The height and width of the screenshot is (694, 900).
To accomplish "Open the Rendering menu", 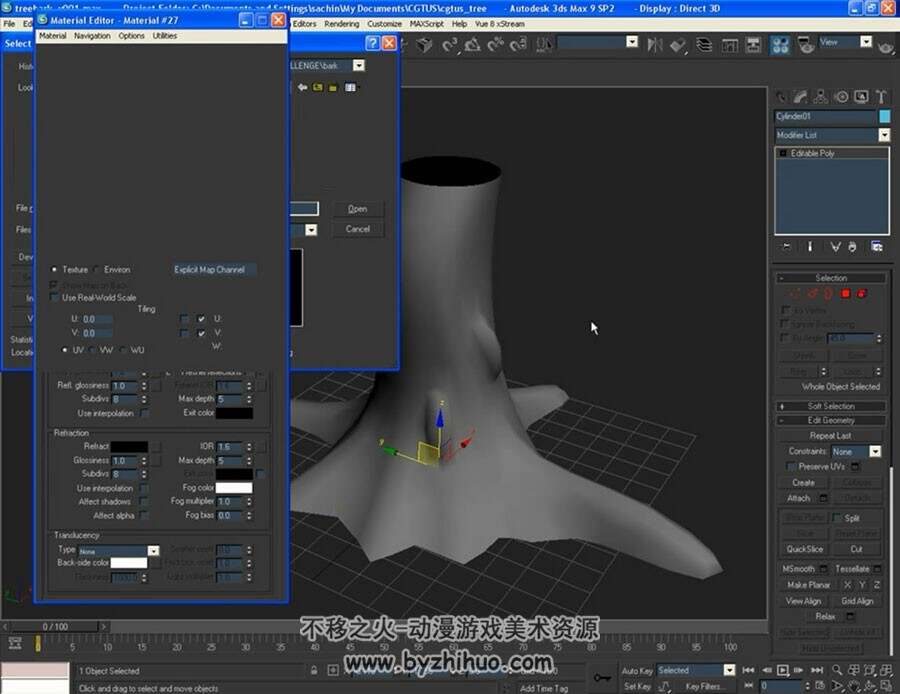I will coord(342,24).
